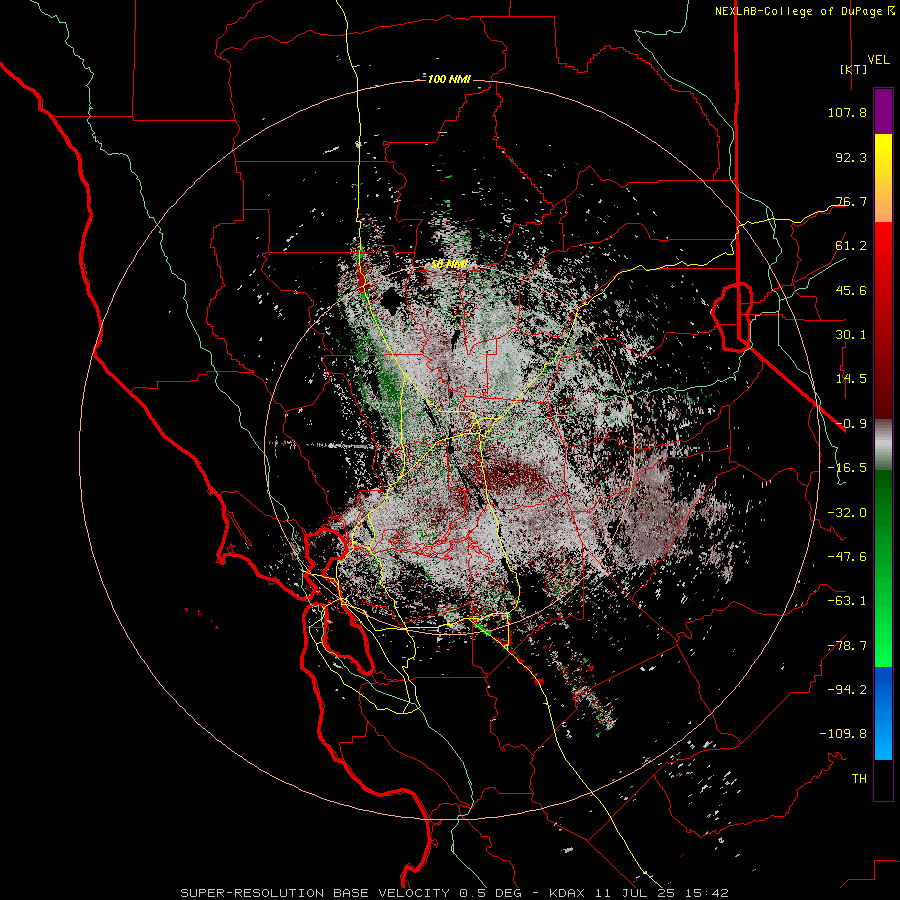Image resolution: width=900 pixels, height=900 pixels.
Task: Click the 61.2 legend value
Action: [x=851, y=246]
